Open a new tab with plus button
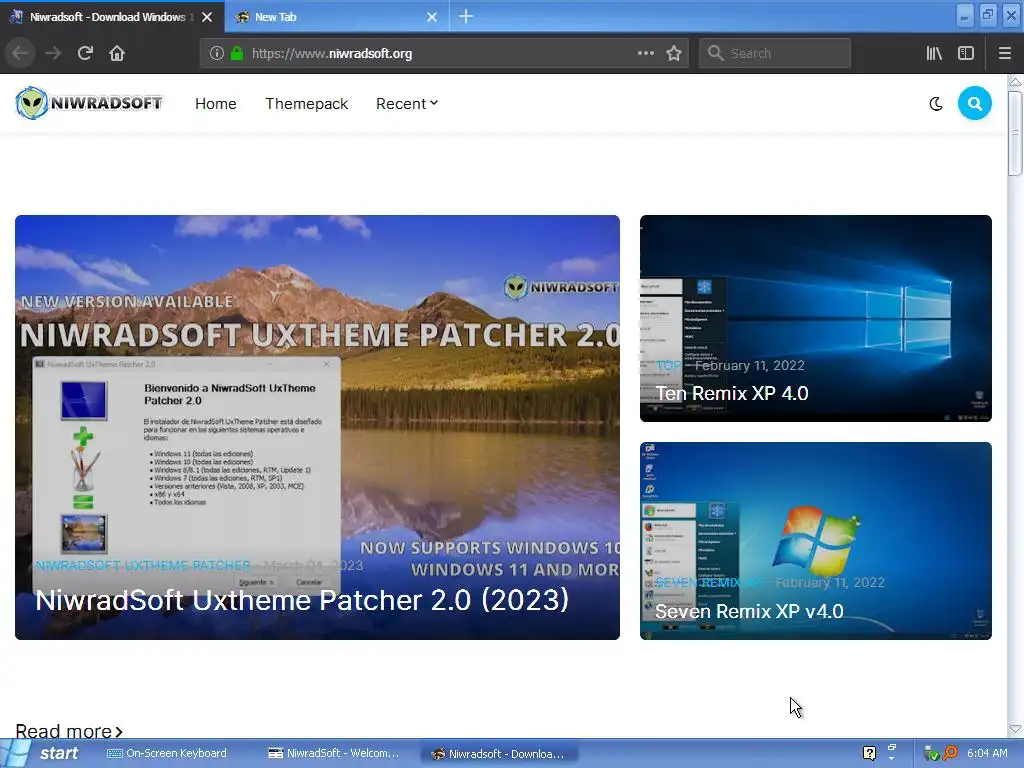Screen dimensions: 1024x768 point(466,16)
